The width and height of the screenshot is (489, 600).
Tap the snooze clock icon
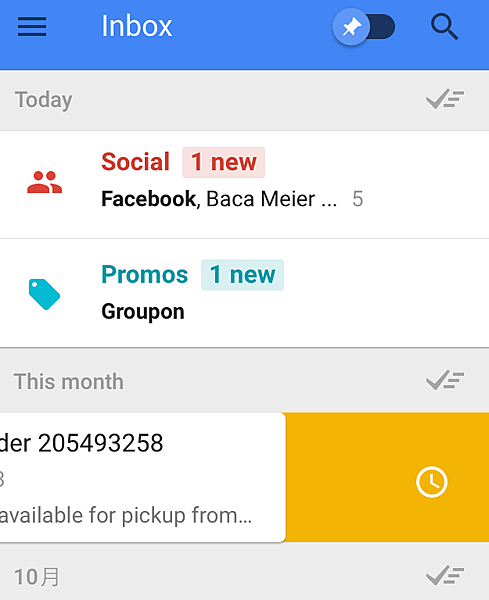coord(432,482)
